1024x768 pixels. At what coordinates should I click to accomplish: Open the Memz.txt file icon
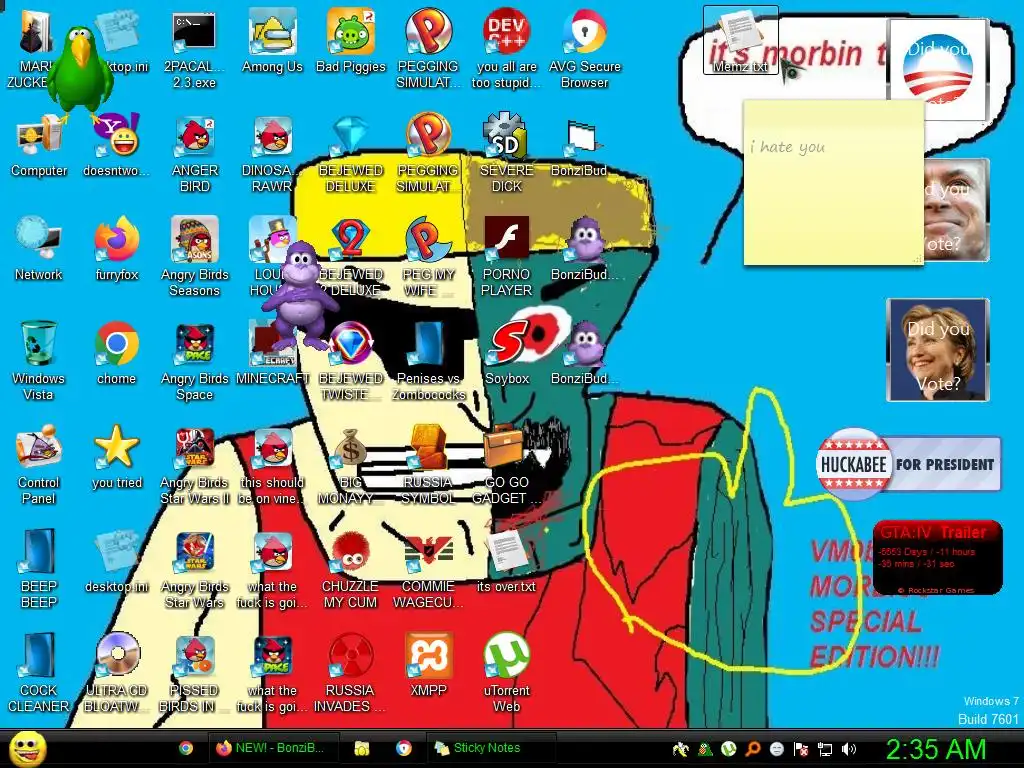(740, 39)
